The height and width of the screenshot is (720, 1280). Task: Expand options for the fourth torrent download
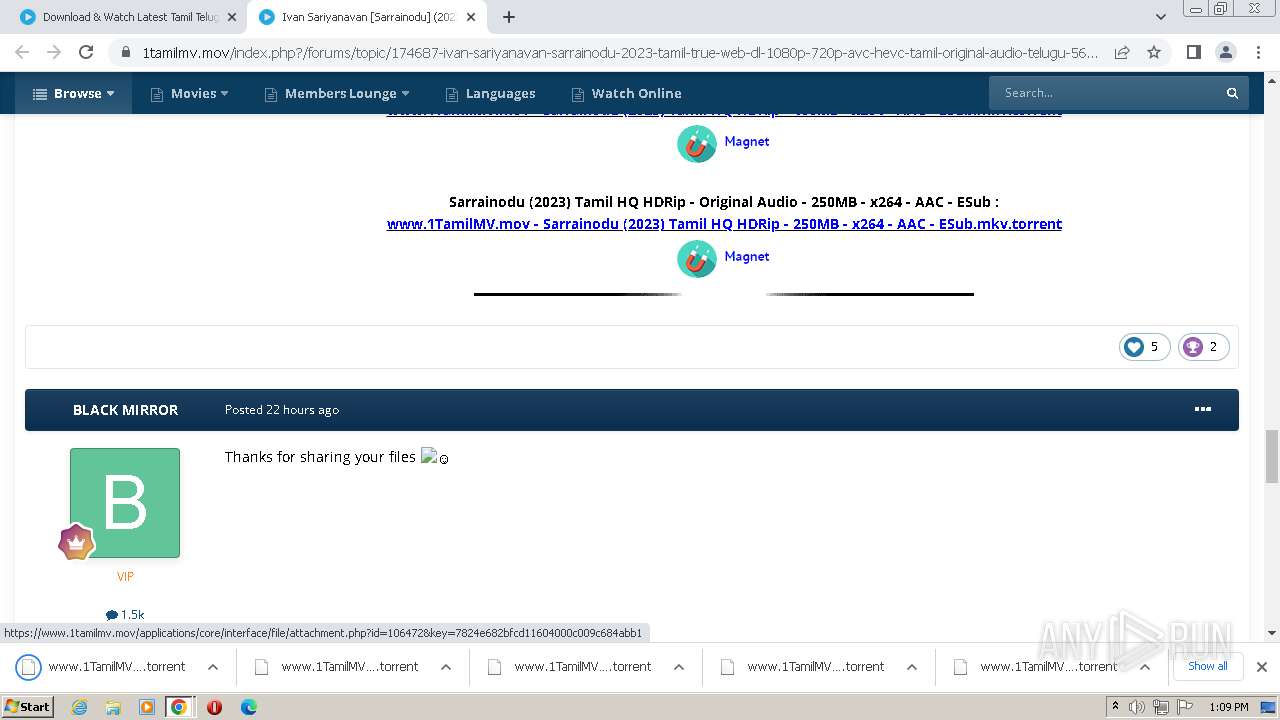tap(912, 667)
